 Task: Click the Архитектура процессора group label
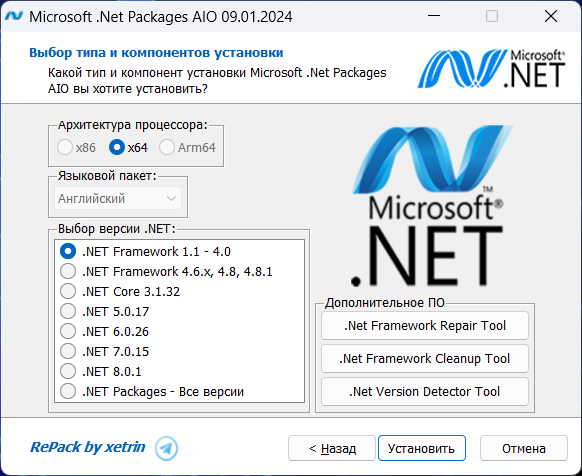pyautogui.click(x=133, y=125)
